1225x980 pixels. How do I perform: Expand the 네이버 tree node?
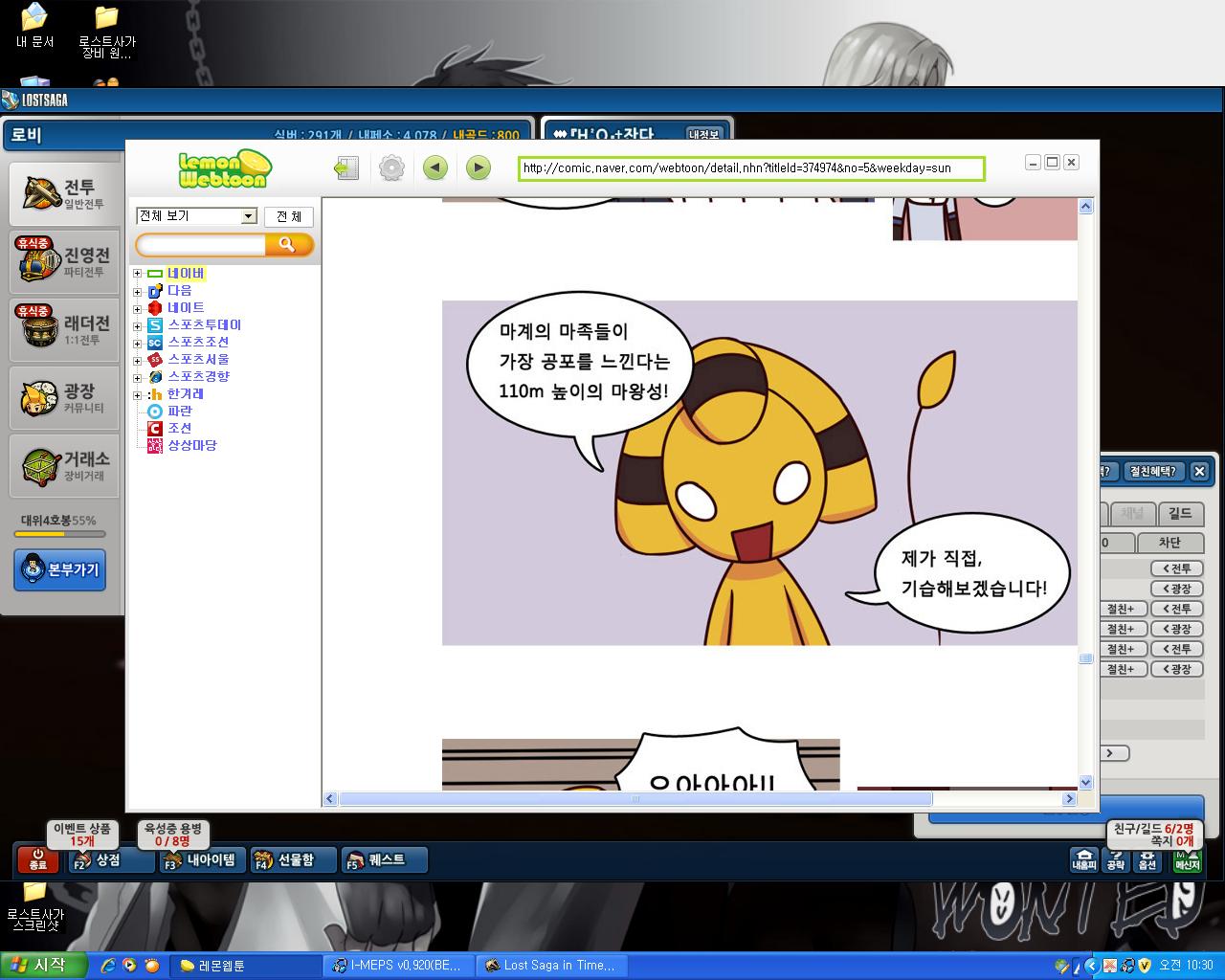point(137,274)
